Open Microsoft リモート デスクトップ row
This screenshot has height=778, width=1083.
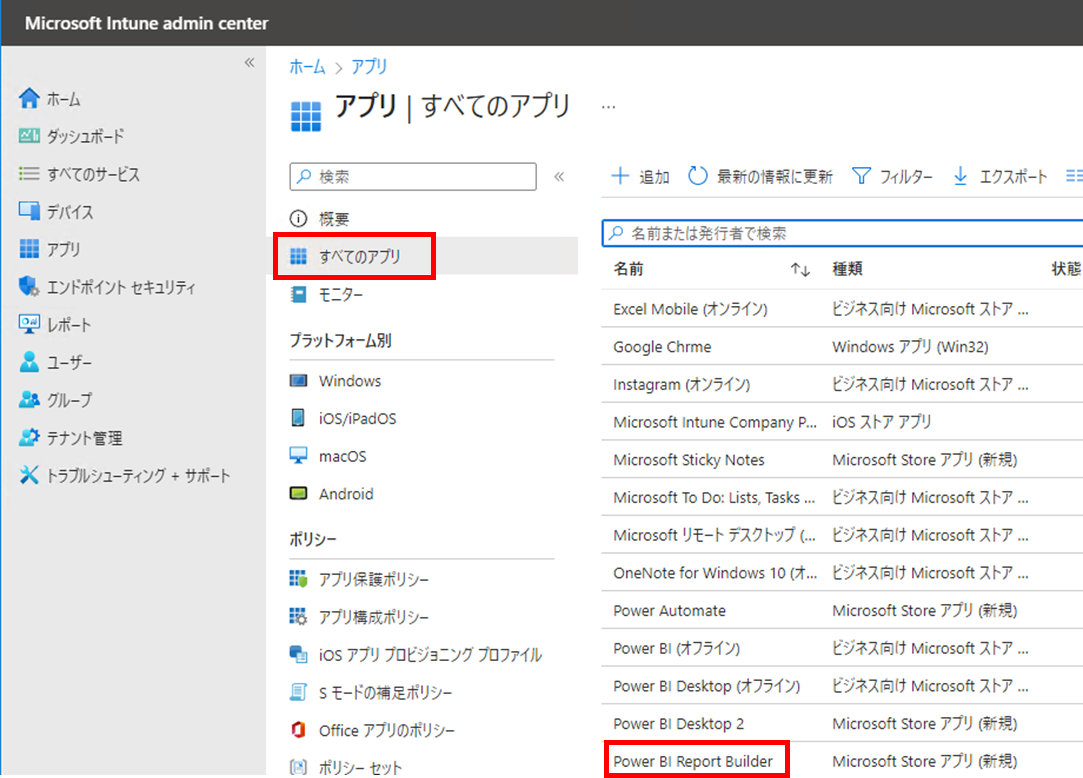coord(714,535)
